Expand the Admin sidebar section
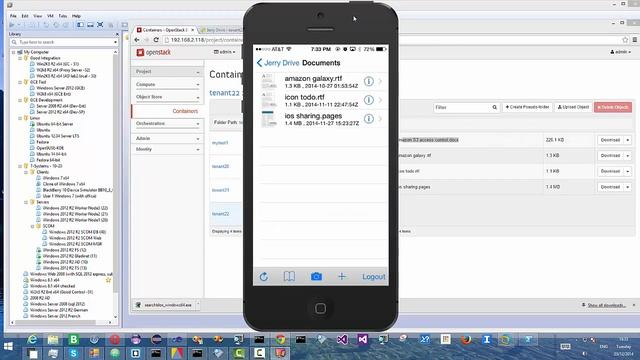640x360 pixels. click(x=167, y=138)
